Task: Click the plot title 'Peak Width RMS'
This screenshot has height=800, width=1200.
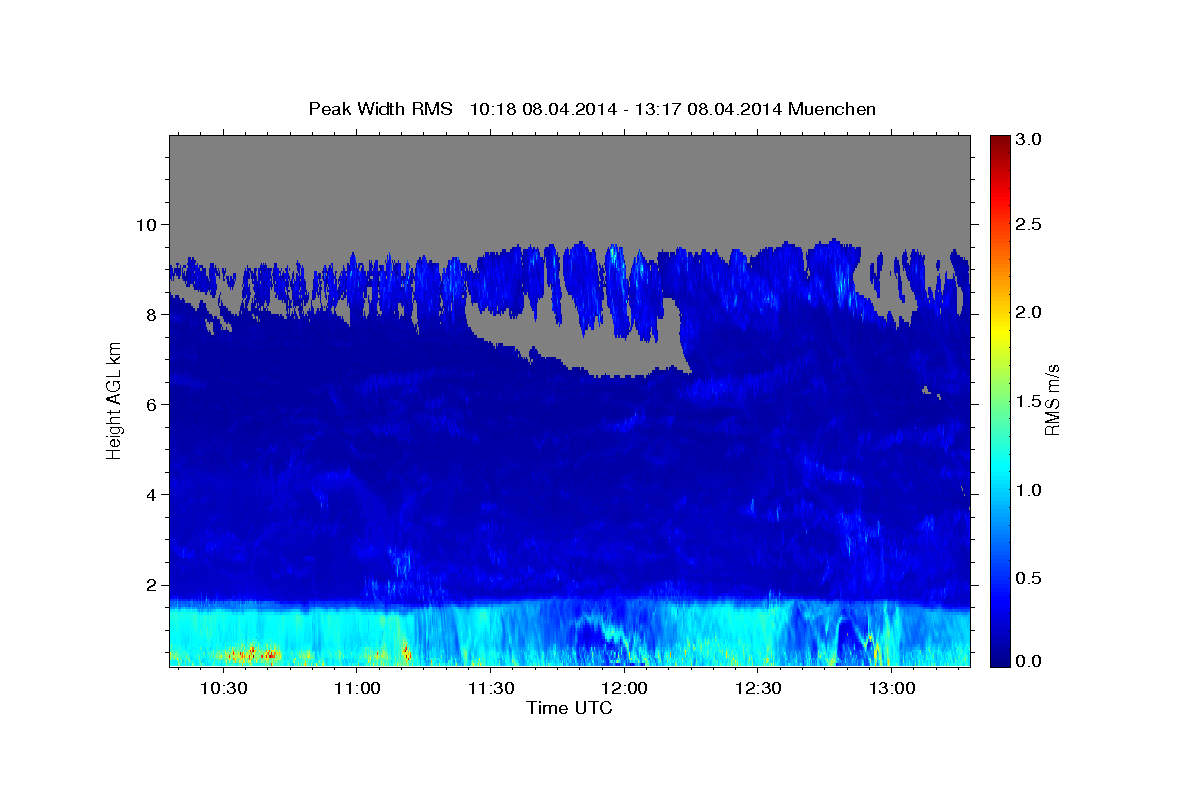Action: (380, 109)
